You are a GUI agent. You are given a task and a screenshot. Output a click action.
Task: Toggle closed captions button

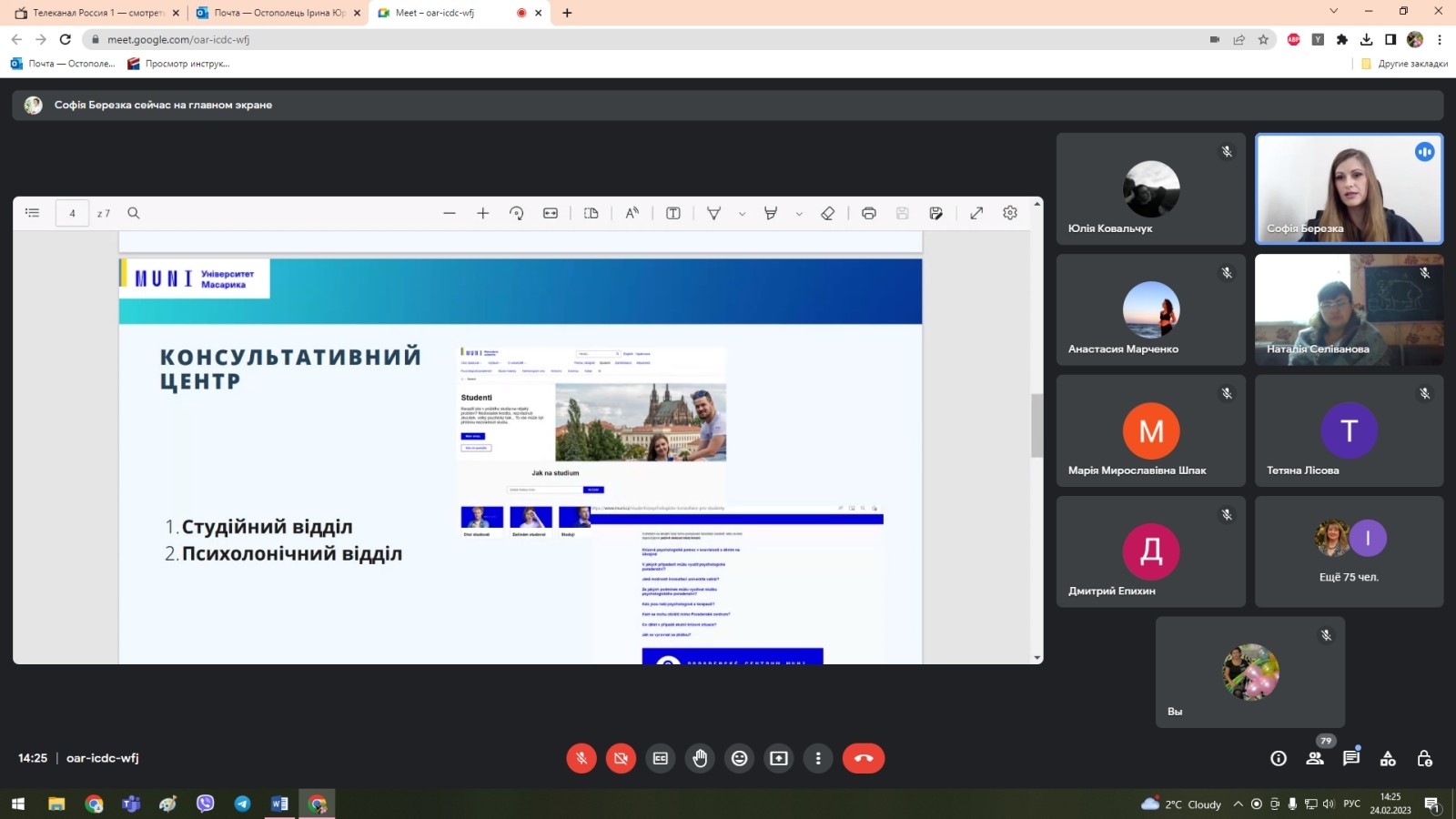click(661, 758)
